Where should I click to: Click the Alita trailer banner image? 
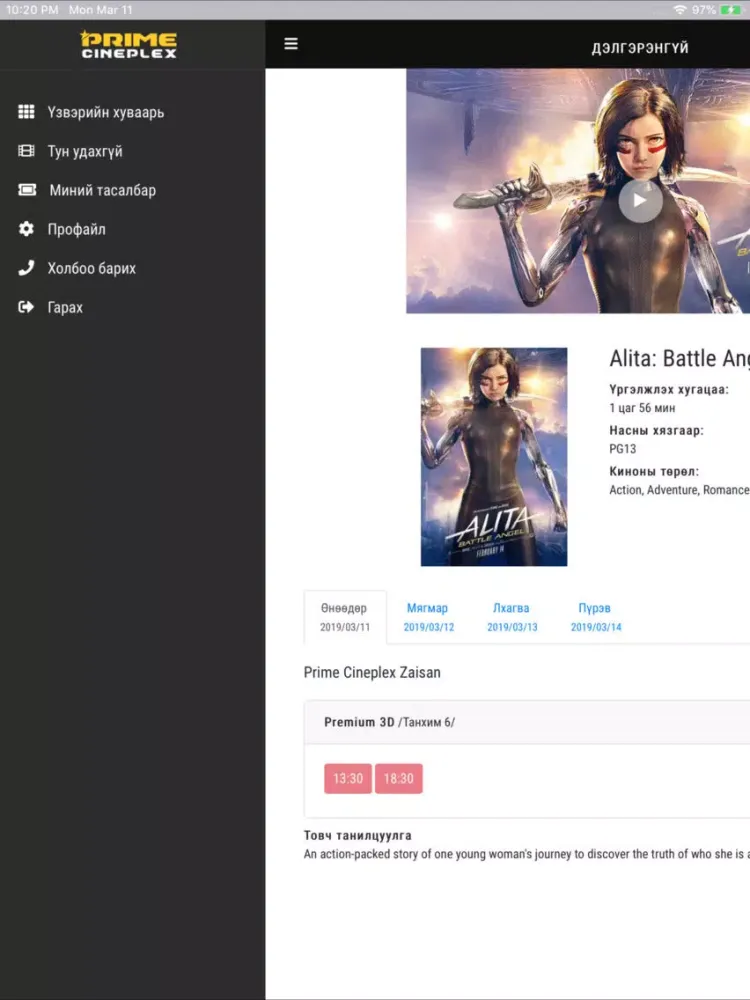(x=578, y=191)
